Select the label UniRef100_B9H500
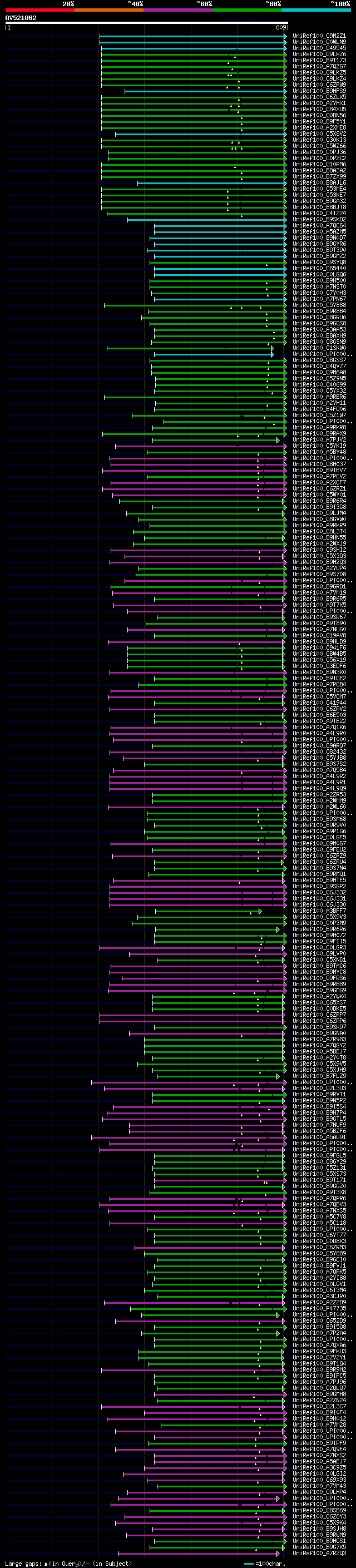The width and height of the screenshot is (356, 1568). tap(319, 280)
